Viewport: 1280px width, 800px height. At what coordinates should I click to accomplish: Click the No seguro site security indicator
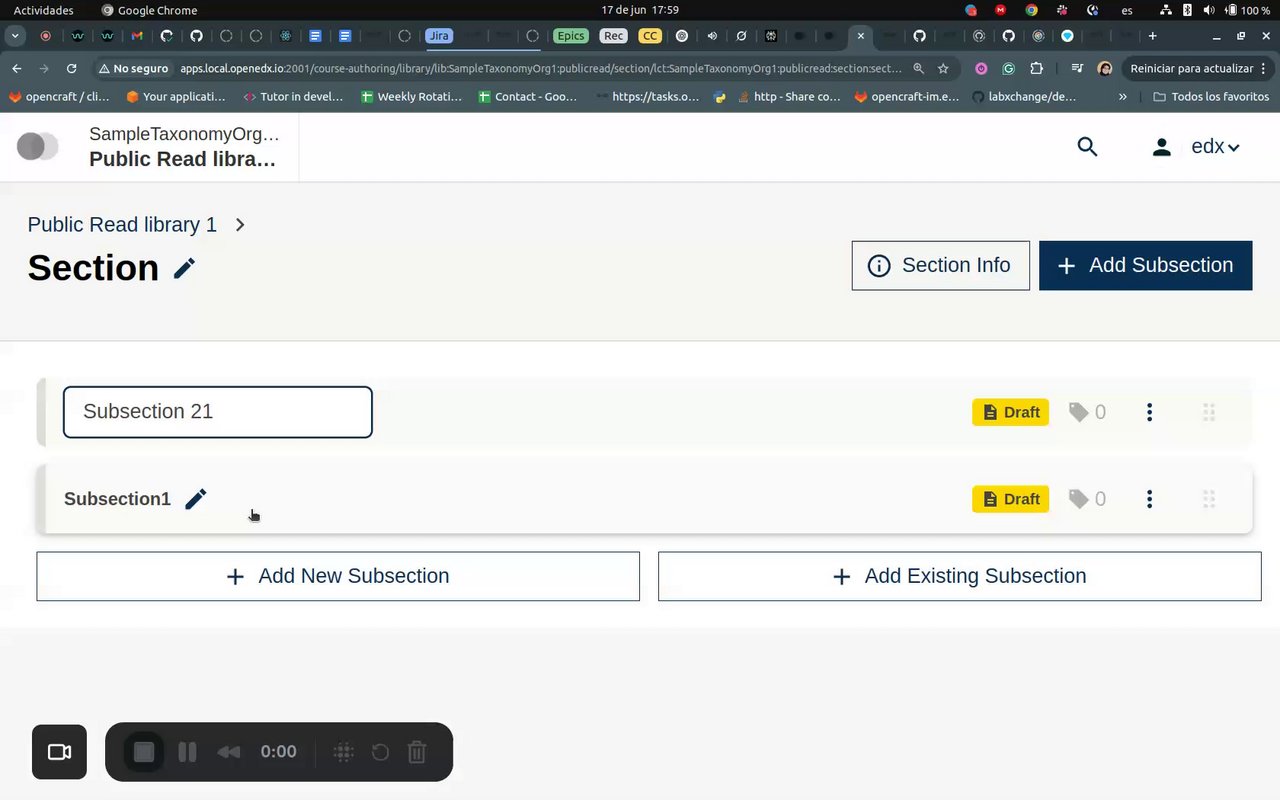132,69
